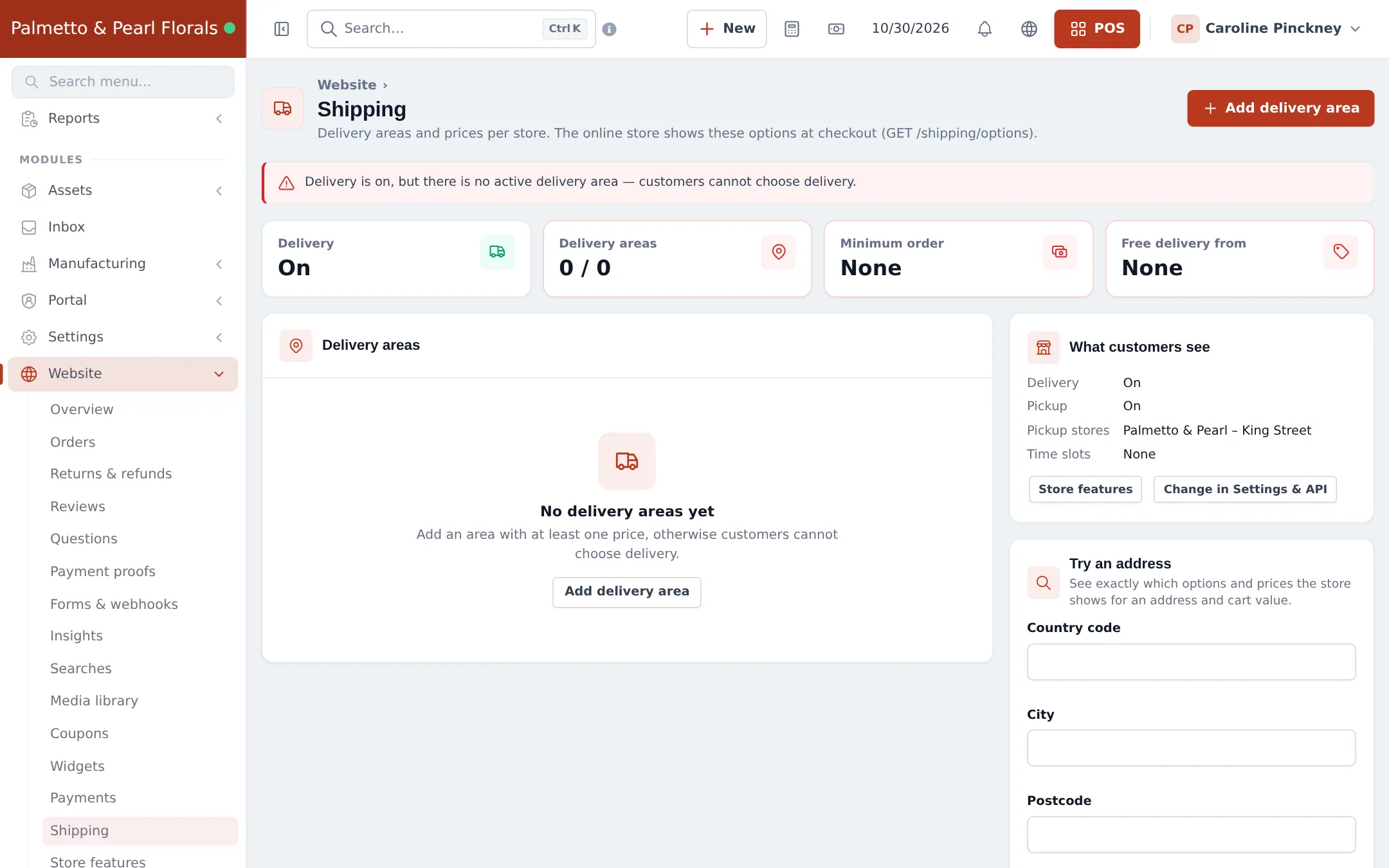Image resolution: width=1389 pixels, height=868 pixels.
Task: Open Payment proofs page
Action: click(103, 572)
